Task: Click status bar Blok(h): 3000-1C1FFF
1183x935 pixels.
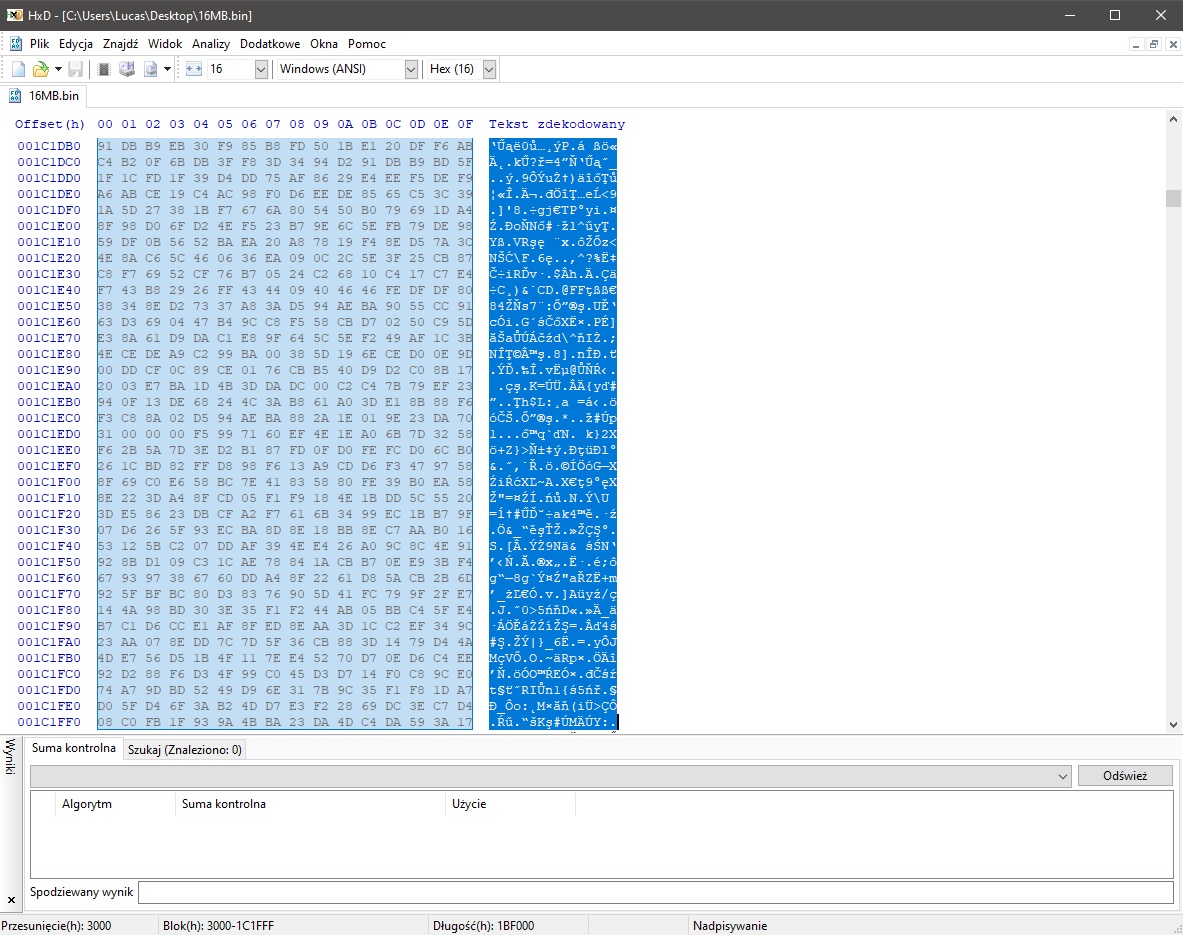Action: pos(219,926)
